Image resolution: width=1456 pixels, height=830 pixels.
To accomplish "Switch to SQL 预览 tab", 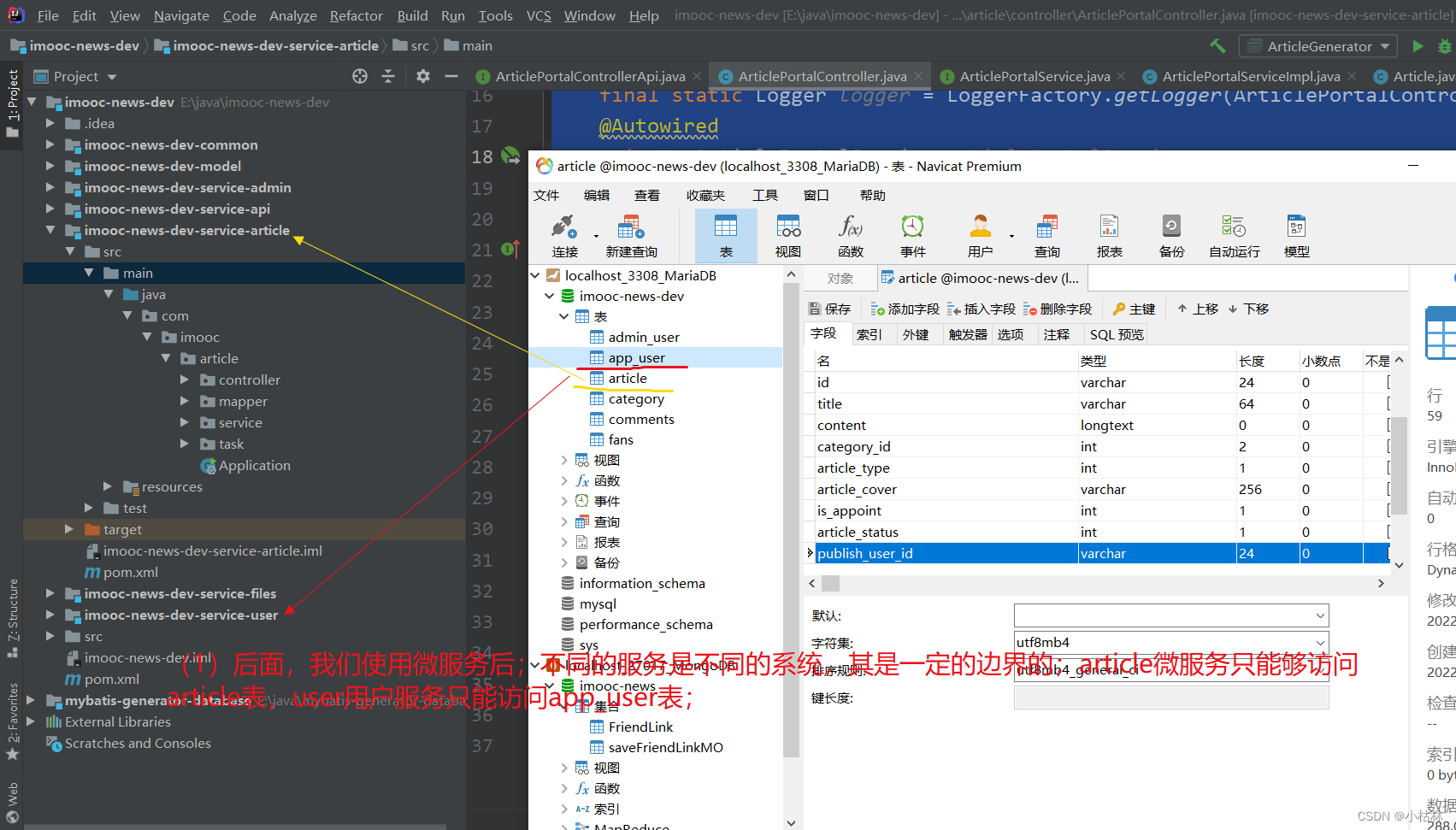I will click(x=1117, y=334).
